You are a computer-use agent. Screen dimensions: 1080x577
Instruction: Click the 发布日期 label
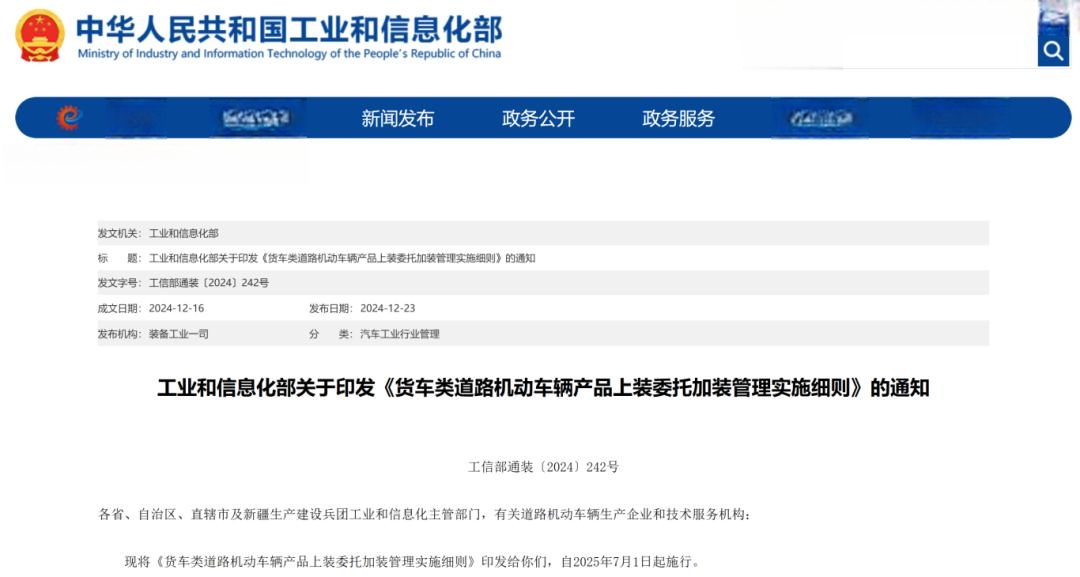coord(331,308)
